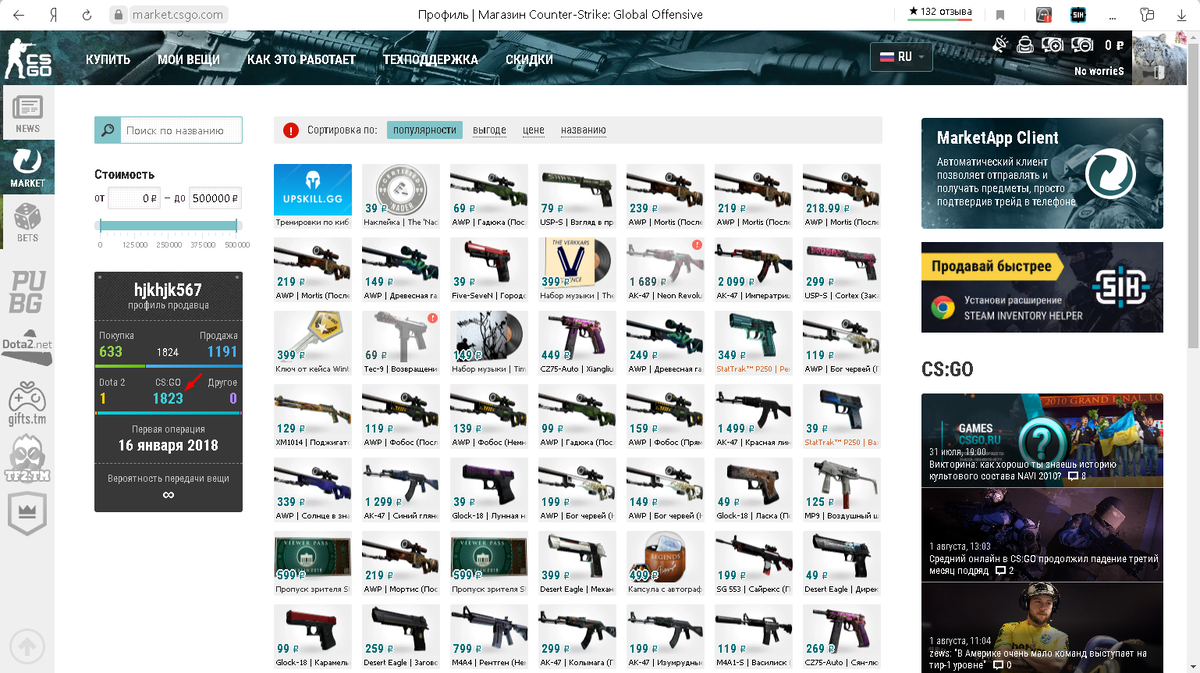The image size is (1200, 673).
Task: Switch to the Dota2.net market icon
Action: [27, 346]
